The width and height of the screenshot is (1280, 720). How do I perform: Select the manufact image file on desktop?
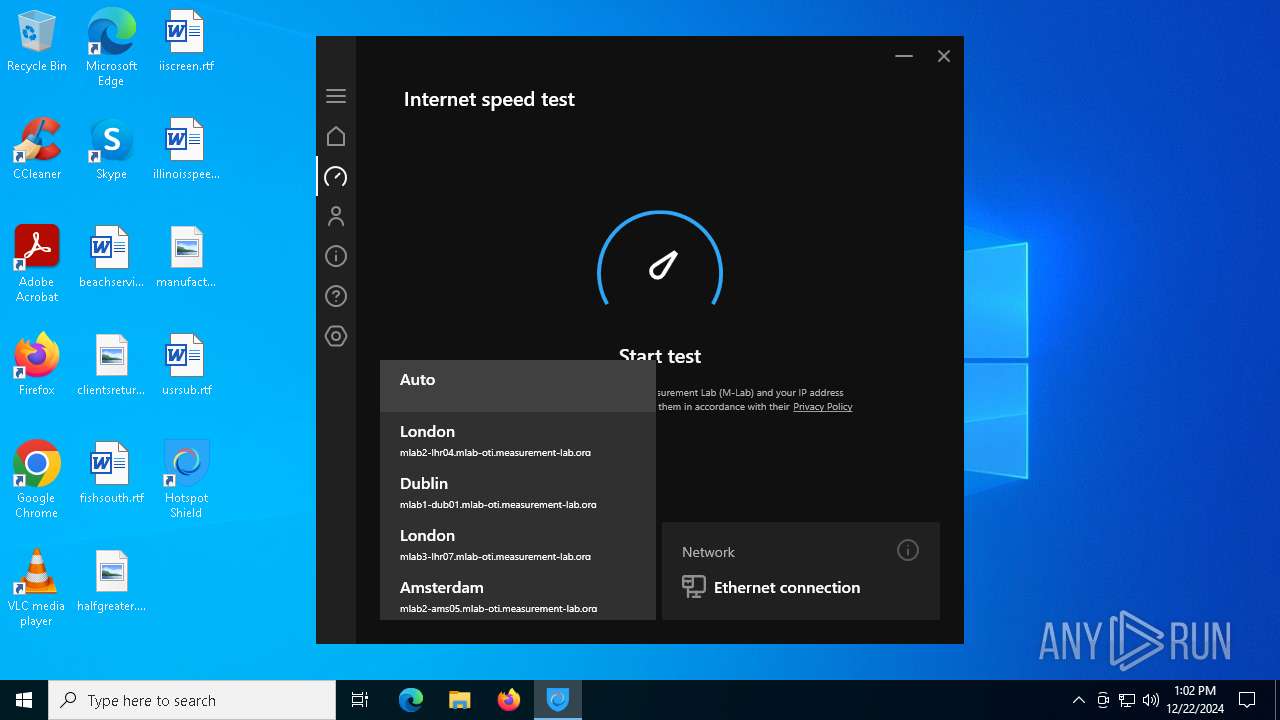click(186, 258)
